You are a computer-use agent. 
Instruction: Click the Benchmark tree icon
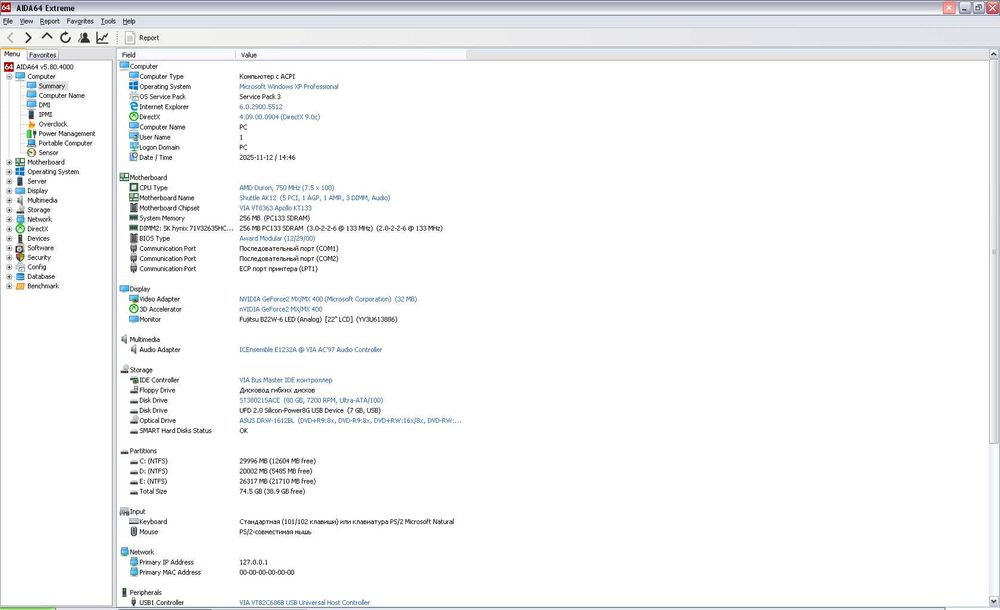[x=20, y=286]
